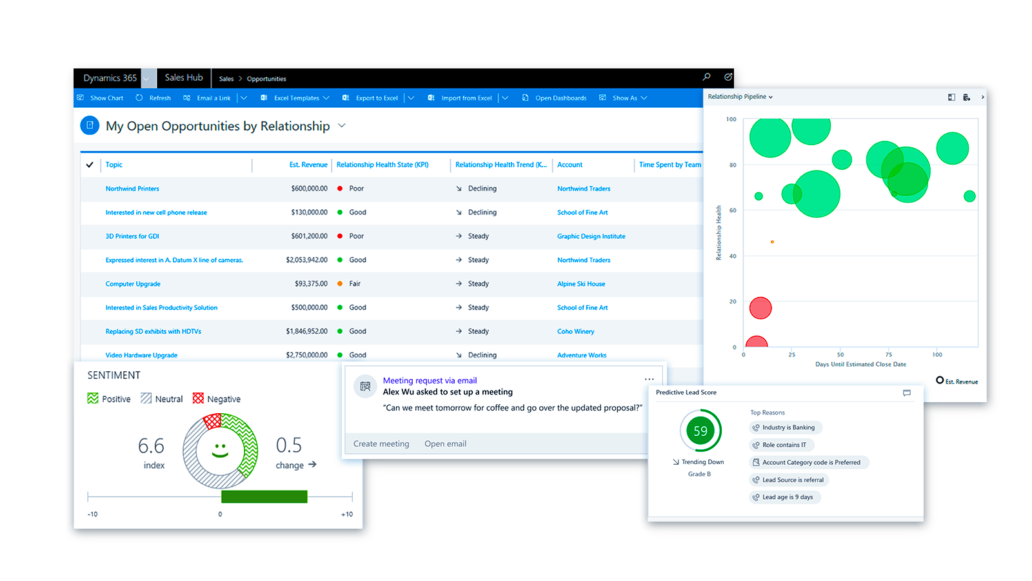Sort by the Relationship Health State (KPI) column
Viewport: 1032px width, 581px height.
coord(382,164)
